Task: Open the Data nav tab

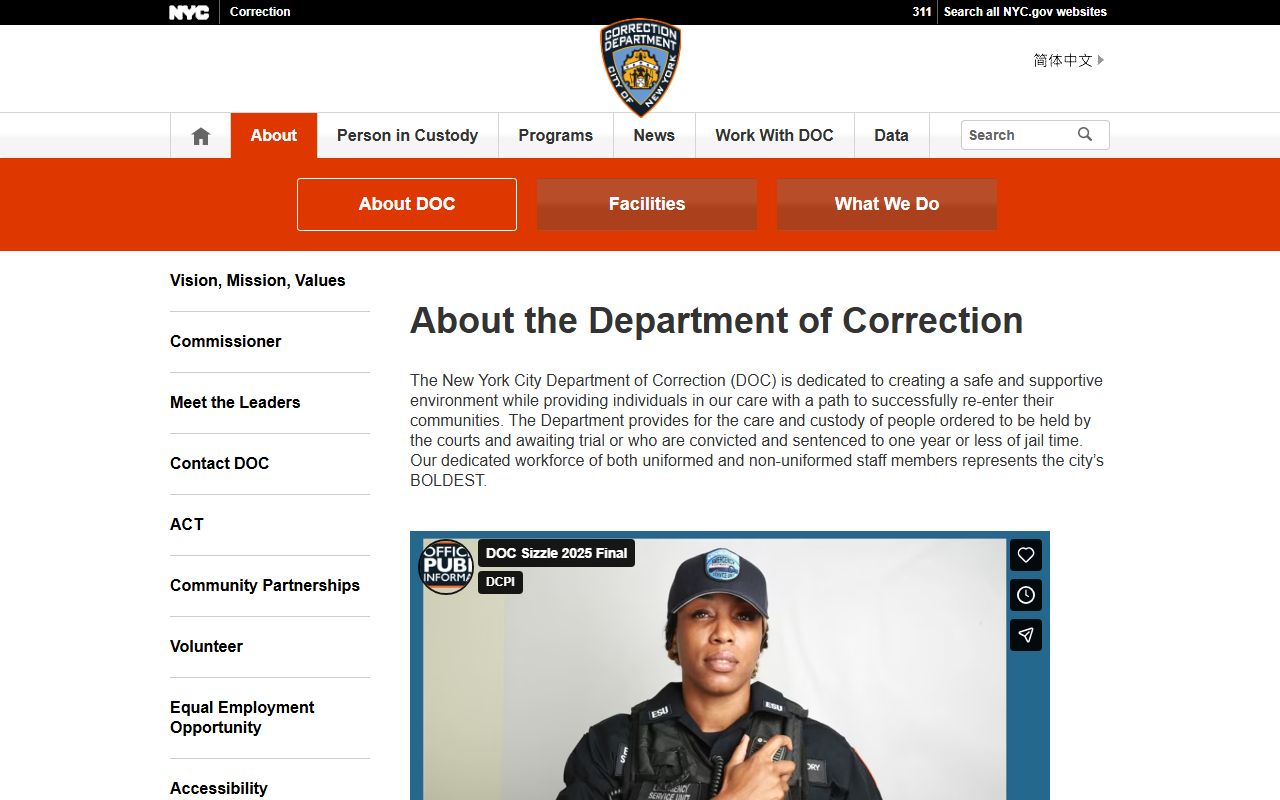Action: tap(891, 136)
